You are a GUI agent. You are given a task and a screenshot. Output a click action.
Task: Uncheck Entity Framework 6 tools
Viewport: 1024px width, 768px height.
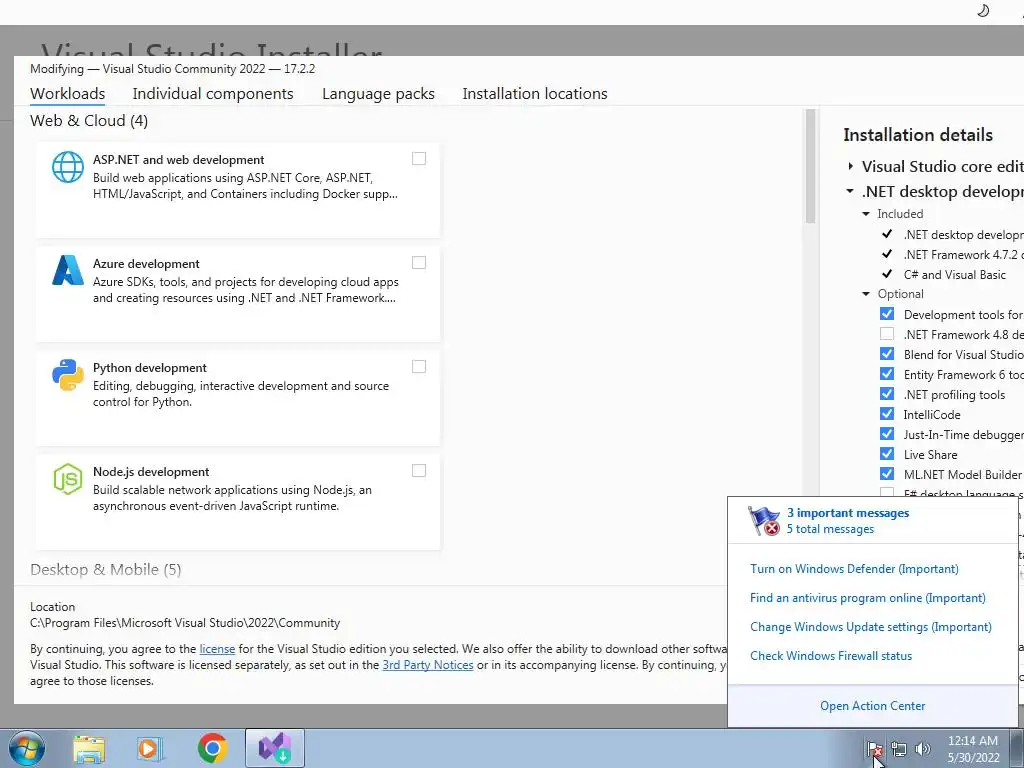(x=887, y=374)
